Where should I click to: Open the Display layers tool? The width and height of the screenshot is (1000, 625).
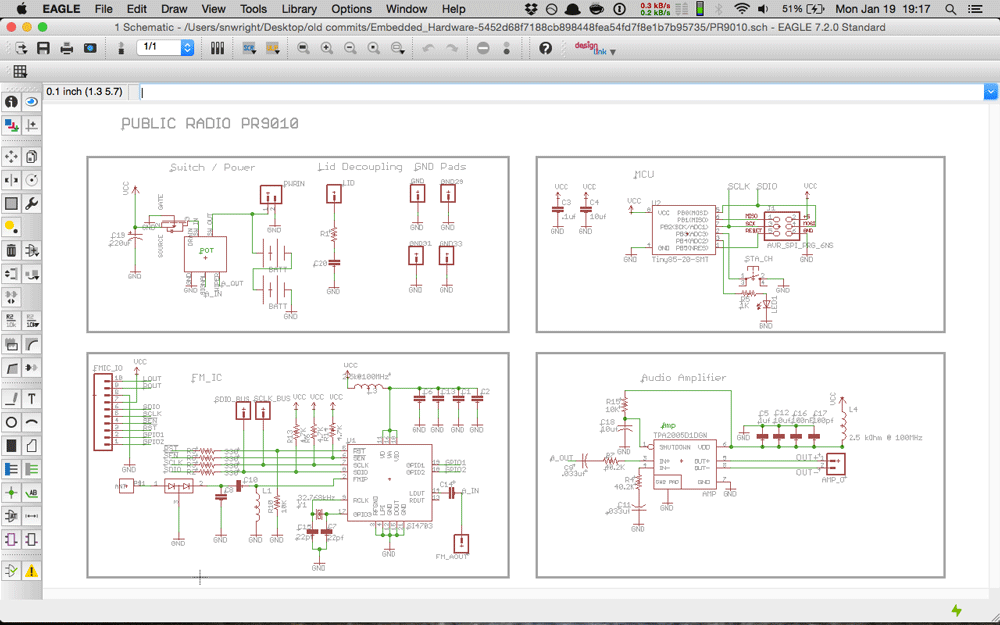[11, 125]
